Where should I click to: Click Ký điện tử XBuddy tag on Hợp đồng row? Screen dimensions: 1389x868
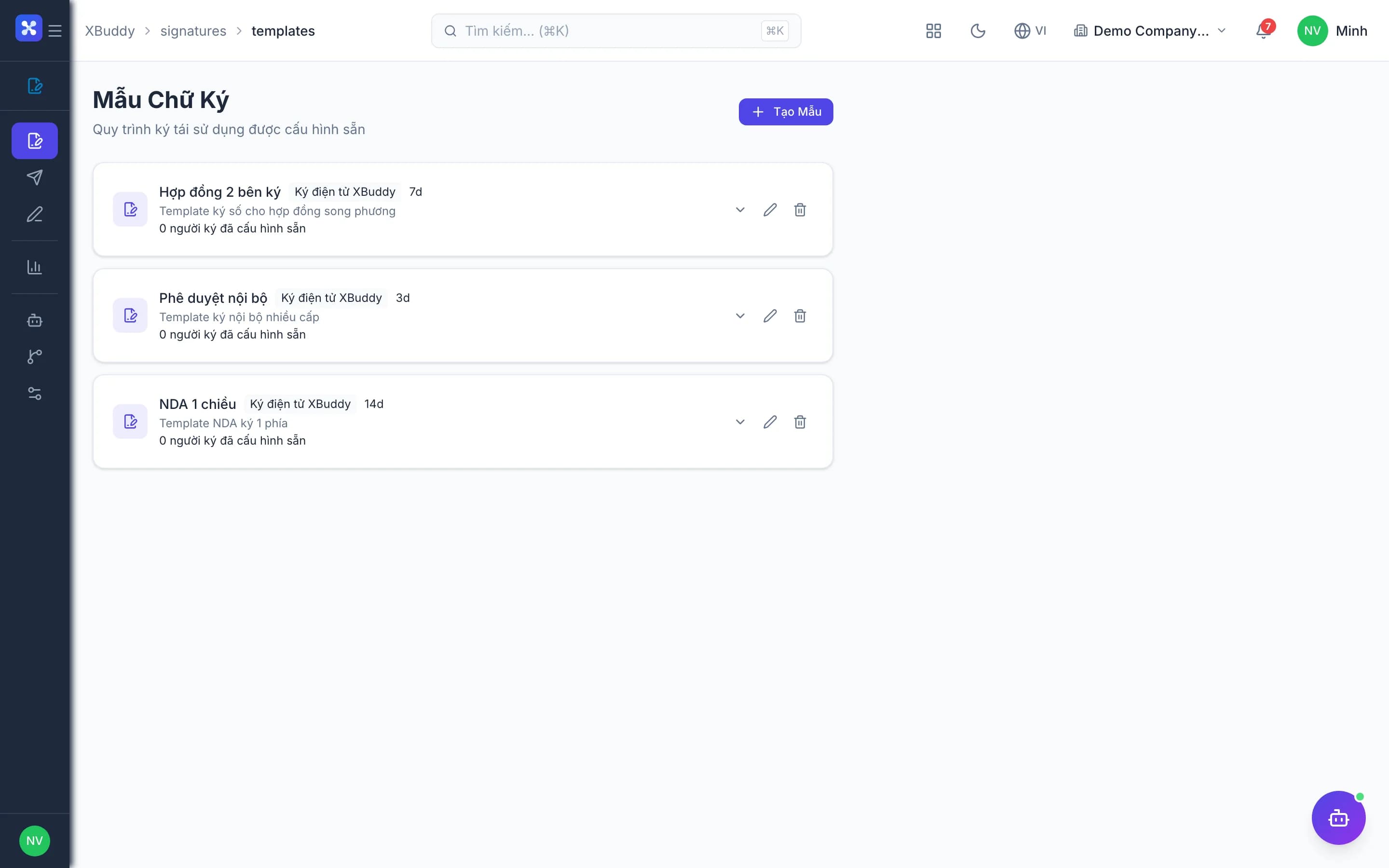[345, 192]
